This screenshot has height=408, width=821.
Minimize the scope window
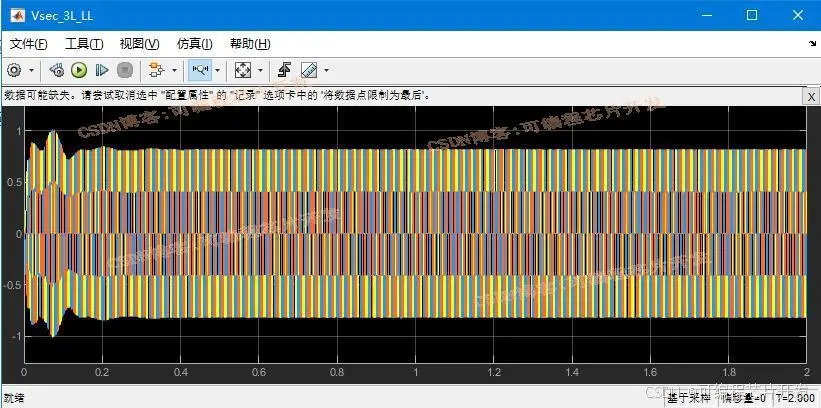pos(707,15)
